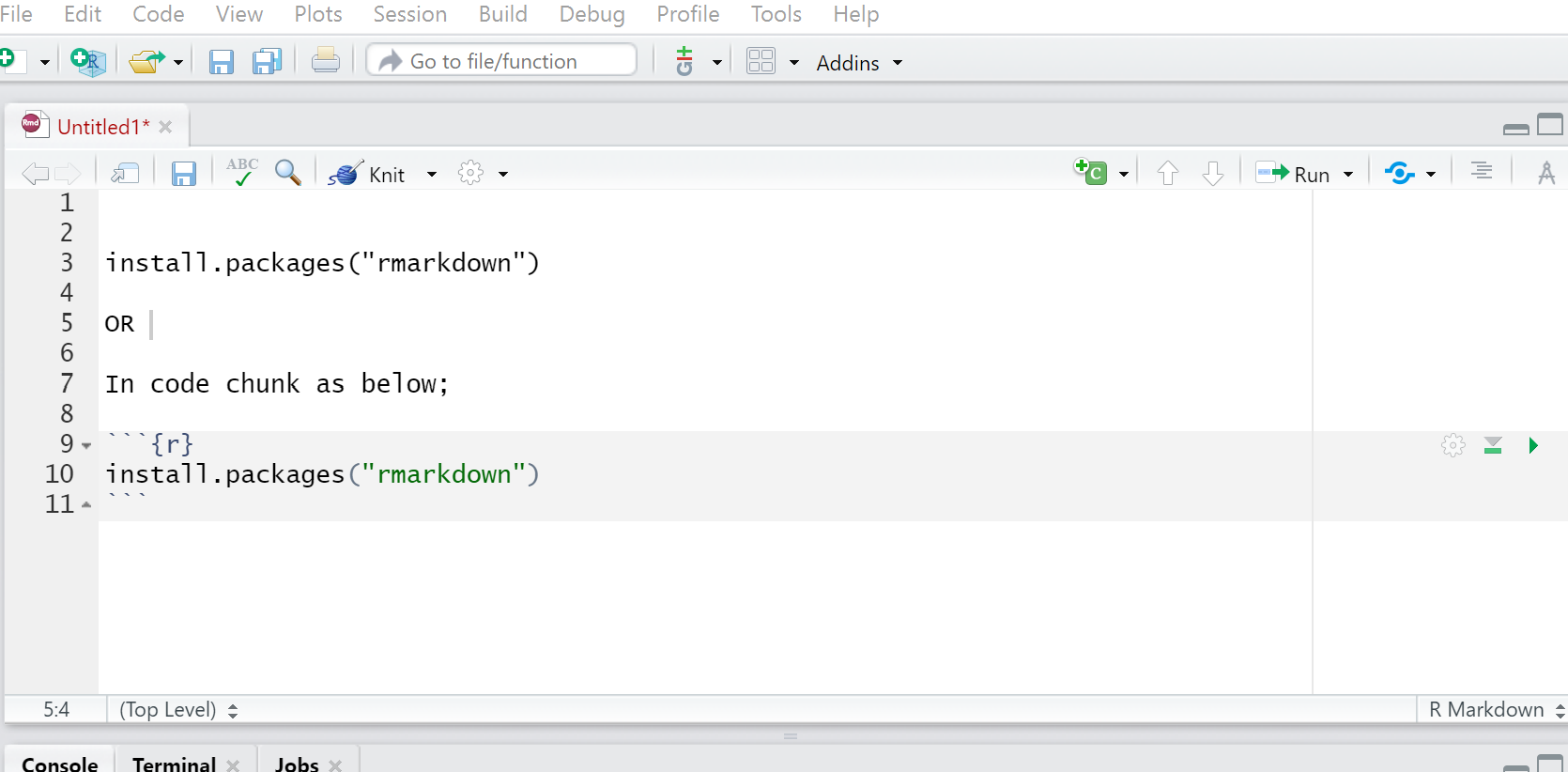1568x772 pixels.
Task: Expand the recent files dropdown arrow
Action: (x=178, y=63)
